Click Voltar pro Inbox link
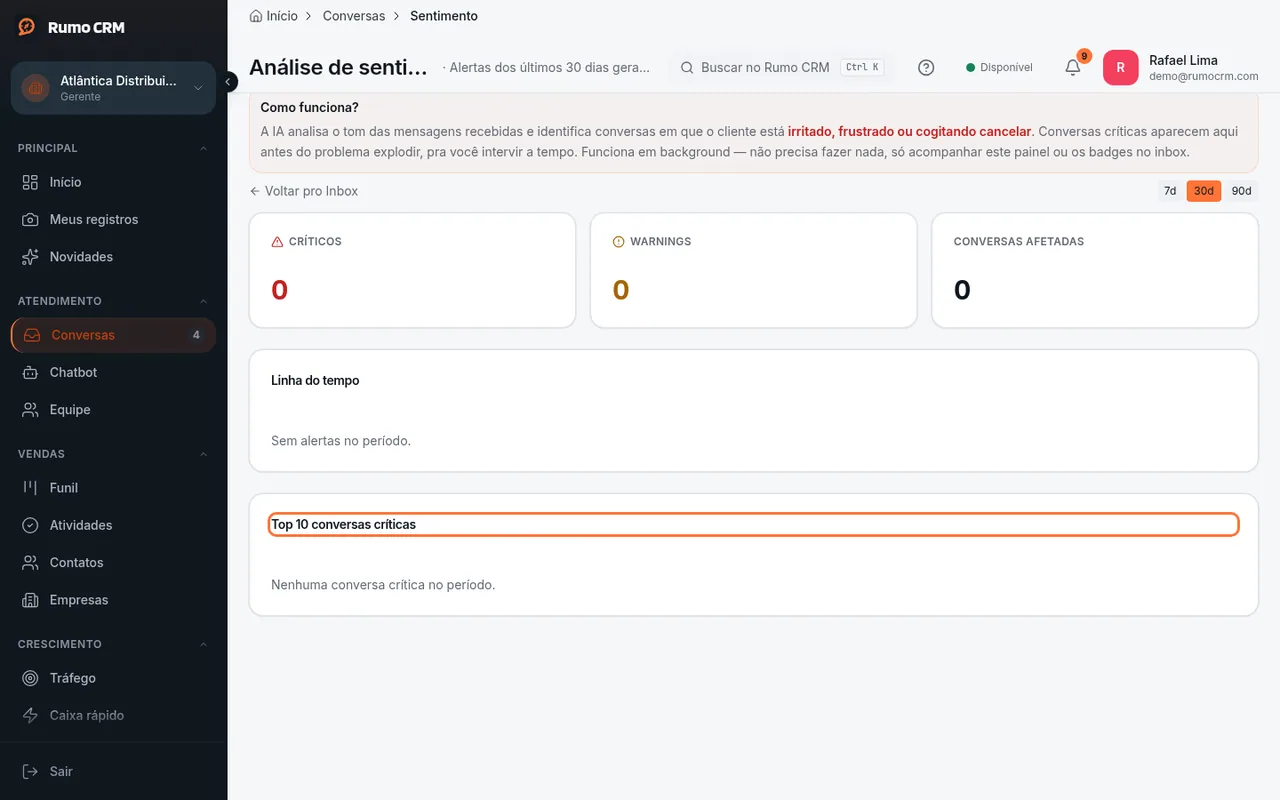Viewport: 1280px width, 800px height. pyautogui.click(x=304, y=191)
